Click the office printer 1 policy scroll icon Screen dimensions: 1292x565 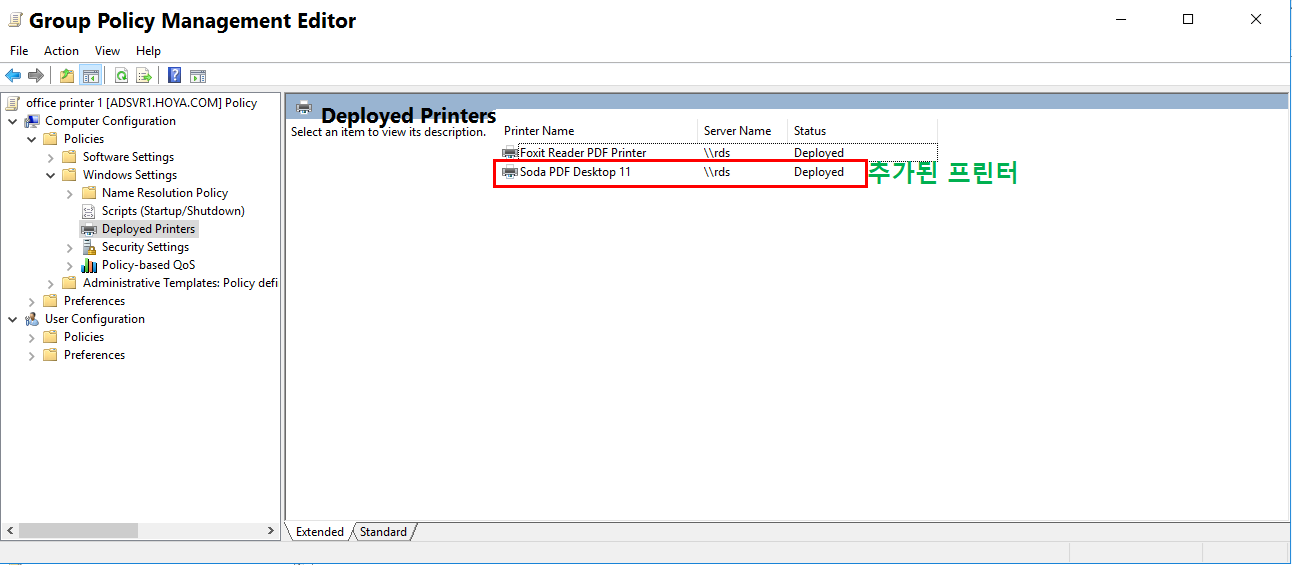(x=13, y=103)
